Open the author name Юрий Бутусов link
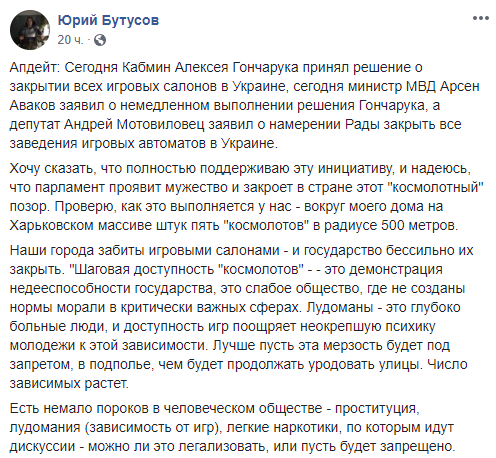 pyautogui.click(x=108, y=20)
